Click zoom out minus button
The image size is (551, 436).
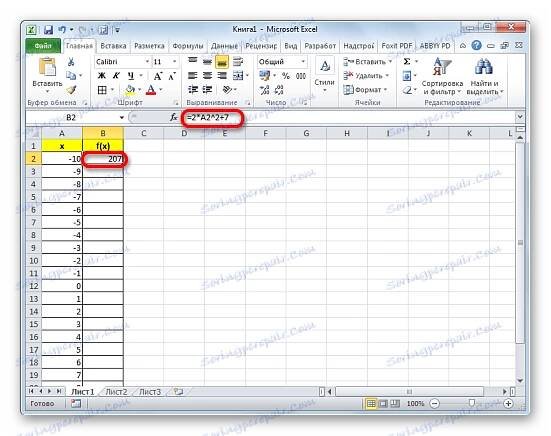click(x=435, y=404)
